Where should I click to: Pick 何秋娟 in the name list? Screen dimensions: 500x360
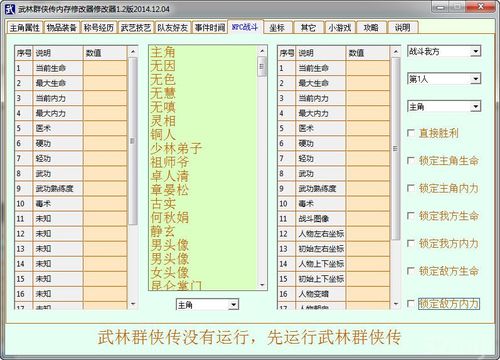(170, 217)
